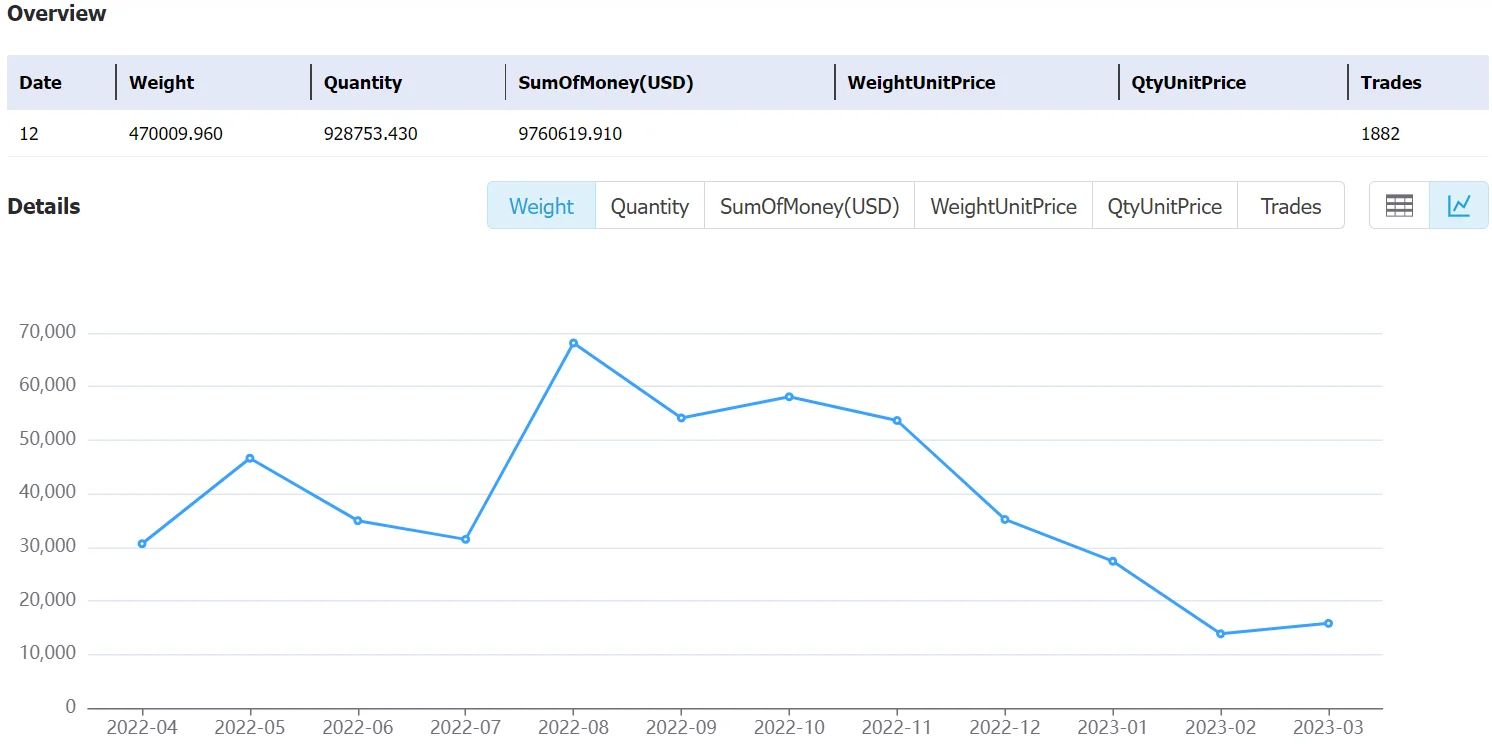
Task: Select the Weight tab
Action: pyautogui.click(x=541, y=206)
